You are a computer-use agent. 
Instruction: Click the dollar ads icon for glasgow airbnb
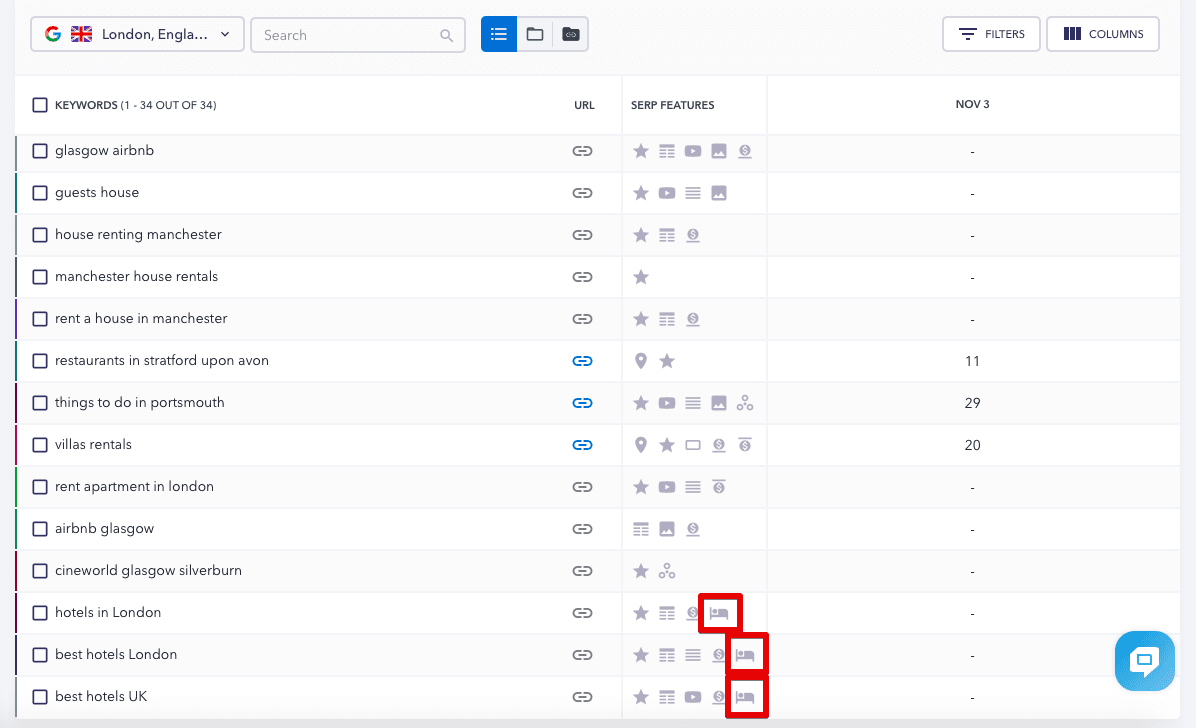coord(745,151)
